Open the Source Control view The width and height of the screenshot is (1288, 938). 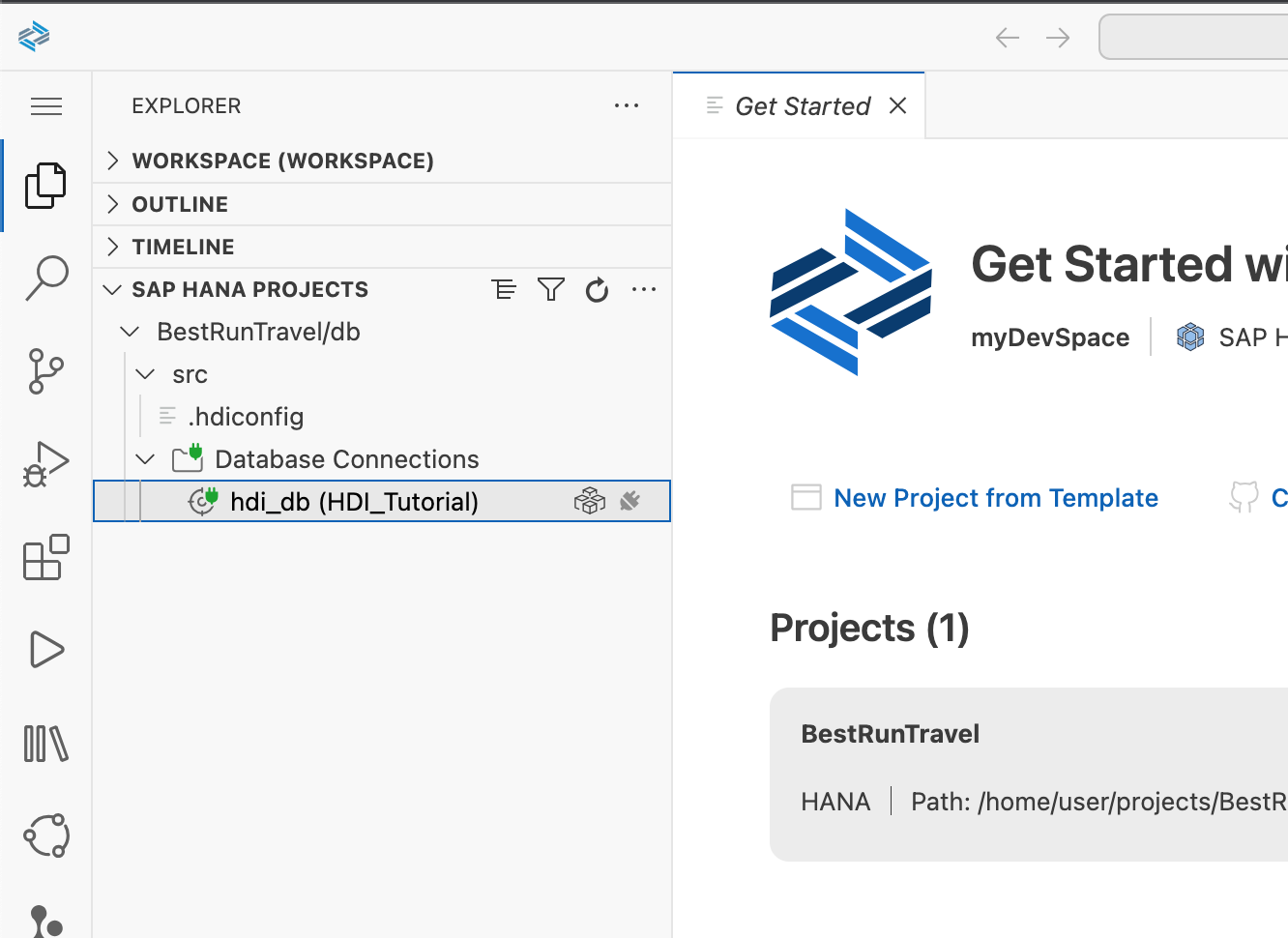[46, 370]
